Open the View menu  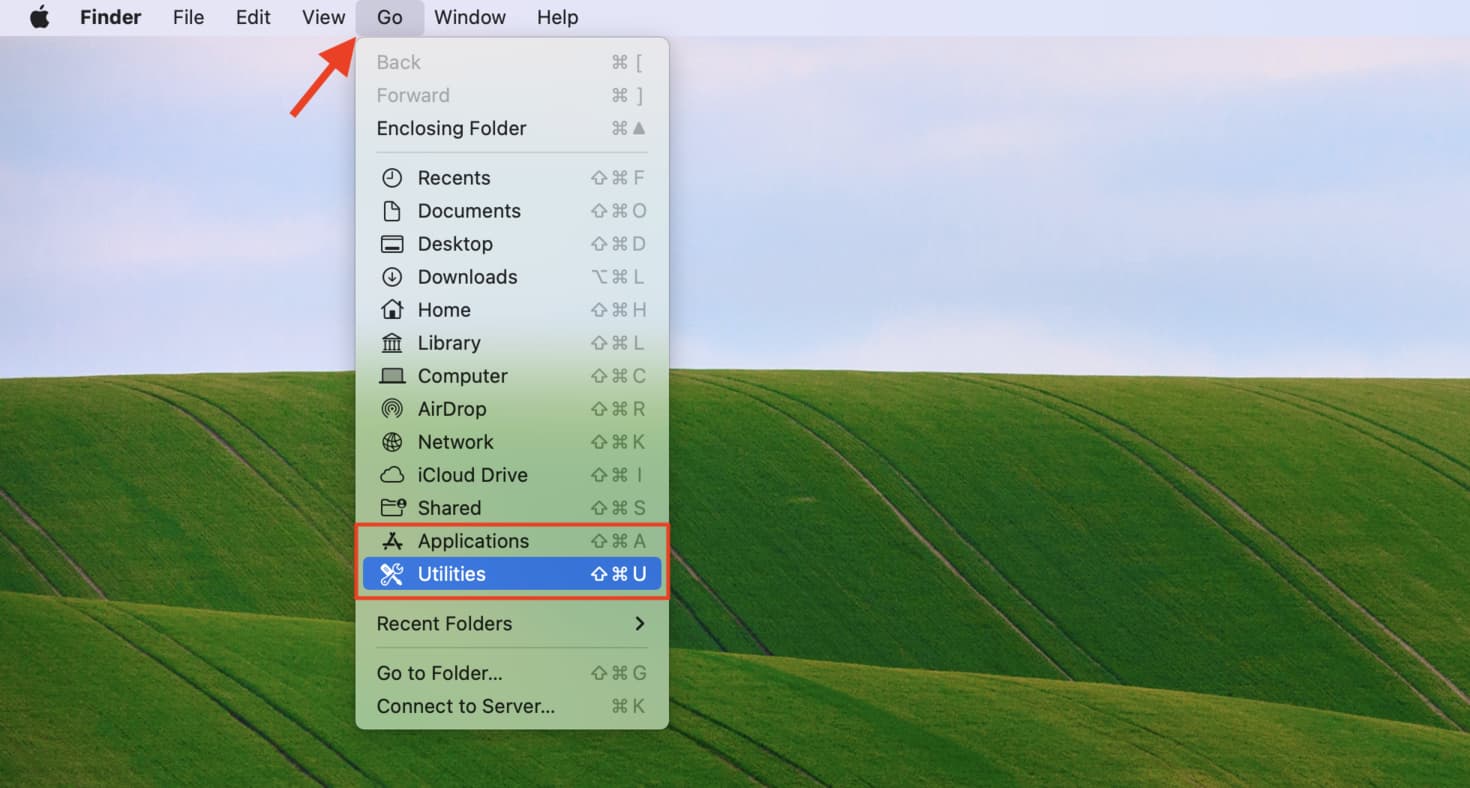point(323,17)
